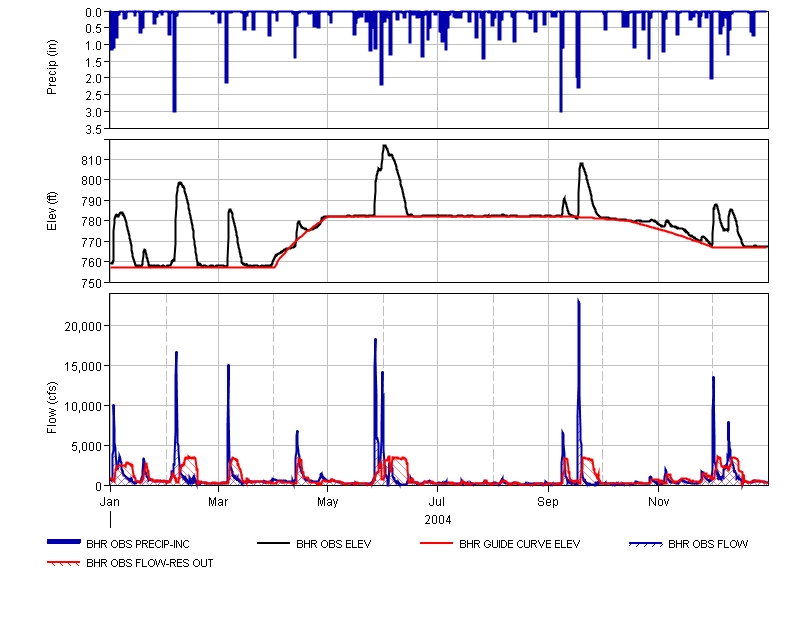Click the Nov label on the time axis

pos(659,502)
